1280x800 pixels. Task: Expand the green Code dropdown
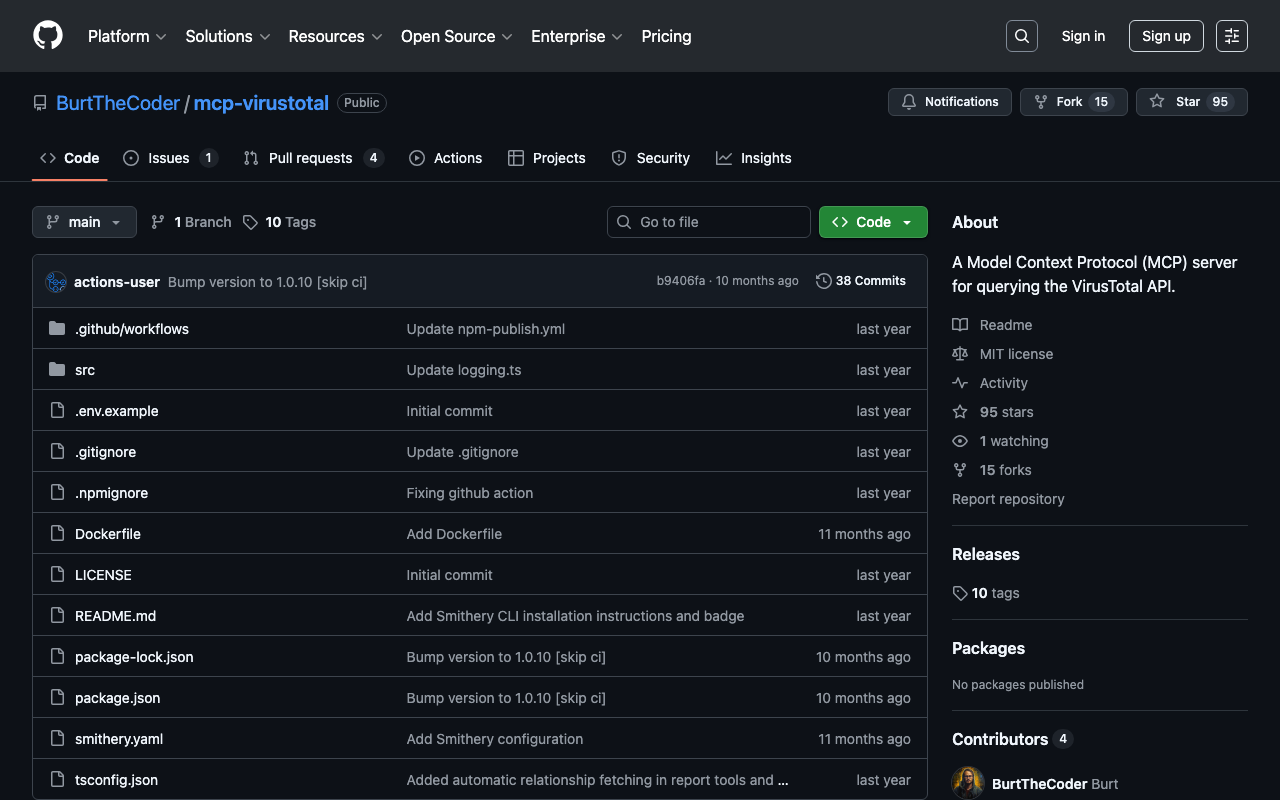(x=872, y=222)
